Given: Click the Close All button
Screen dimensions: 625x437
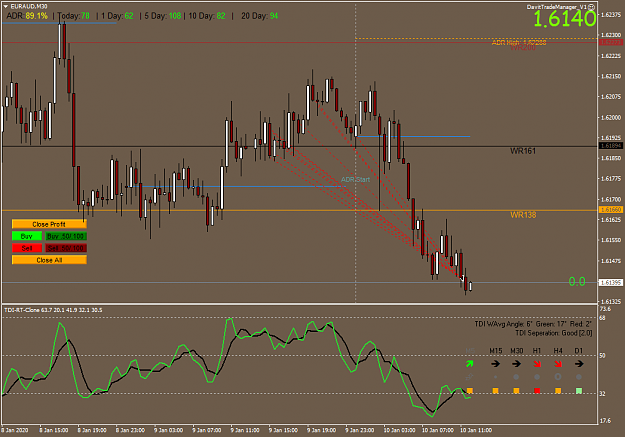Looking at the screenshot, I should (49, 260).
